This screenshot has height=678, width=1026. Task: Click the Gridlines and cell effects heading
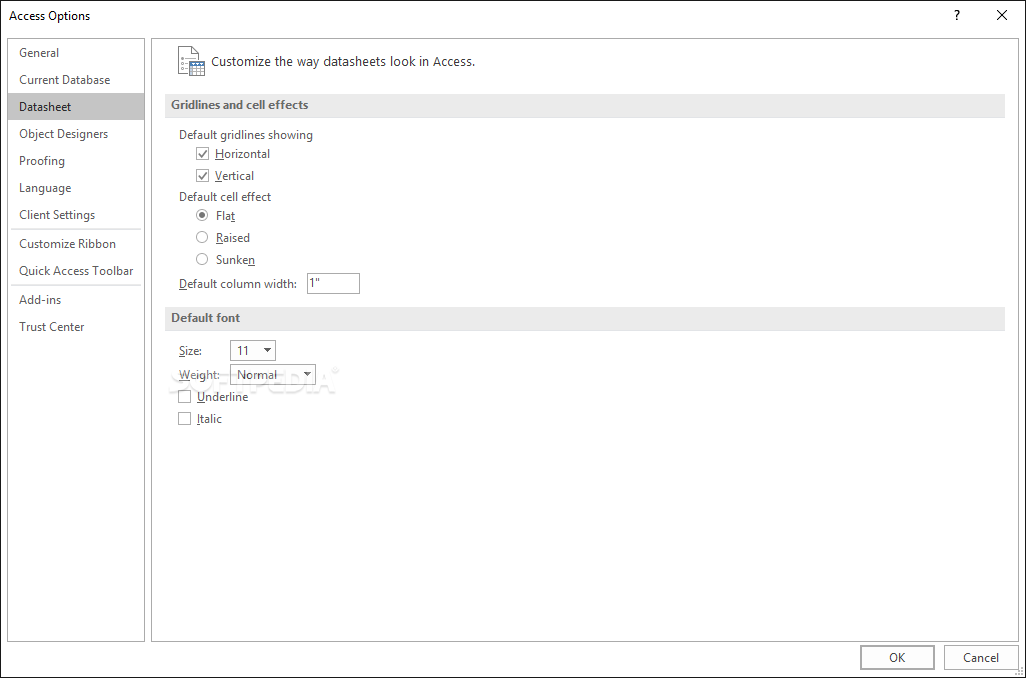pyautogui.click(x=239, y=105)
